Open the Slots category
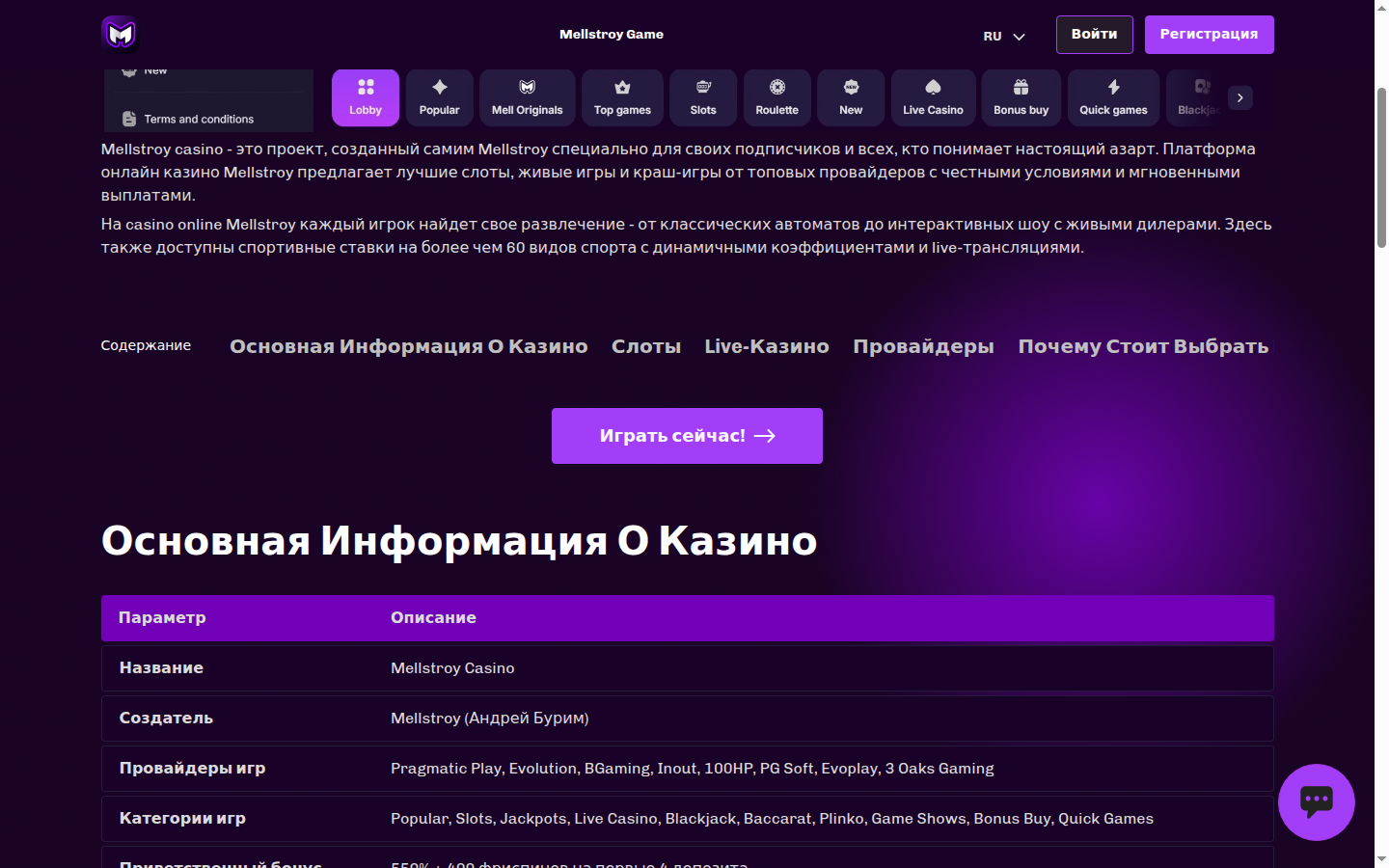1389x868 pixels. 703,97
